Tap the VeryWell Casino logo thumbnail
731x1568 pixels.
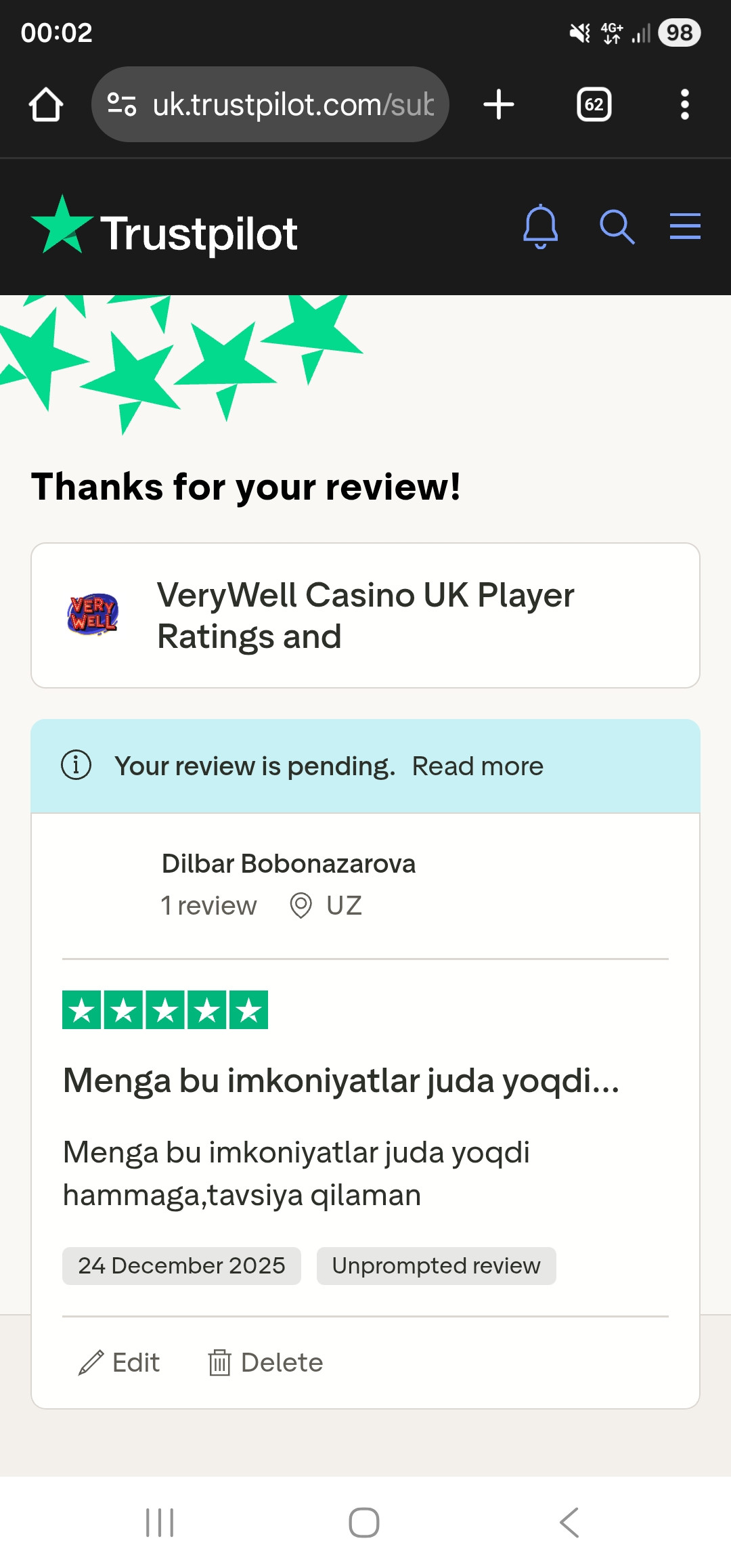(93, 615)
